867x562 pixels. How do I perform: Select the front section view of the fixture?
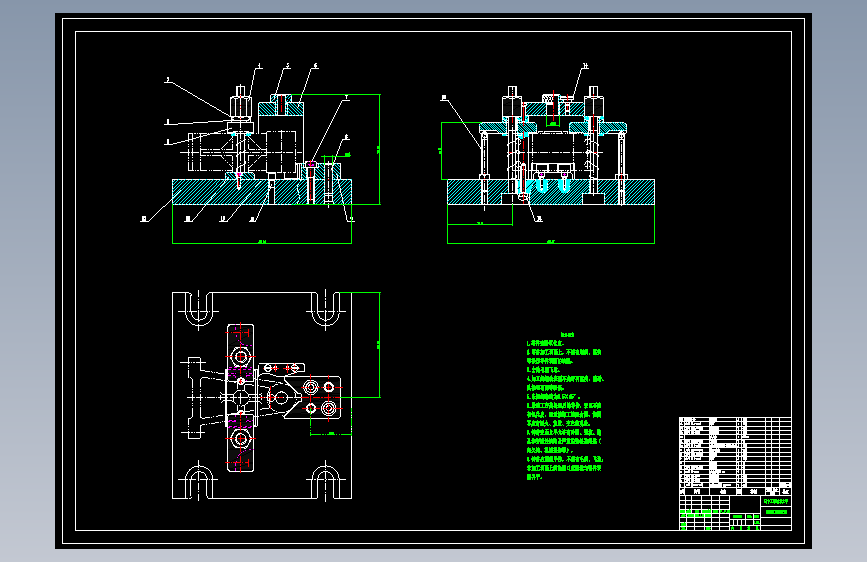(x=260, y=154)
